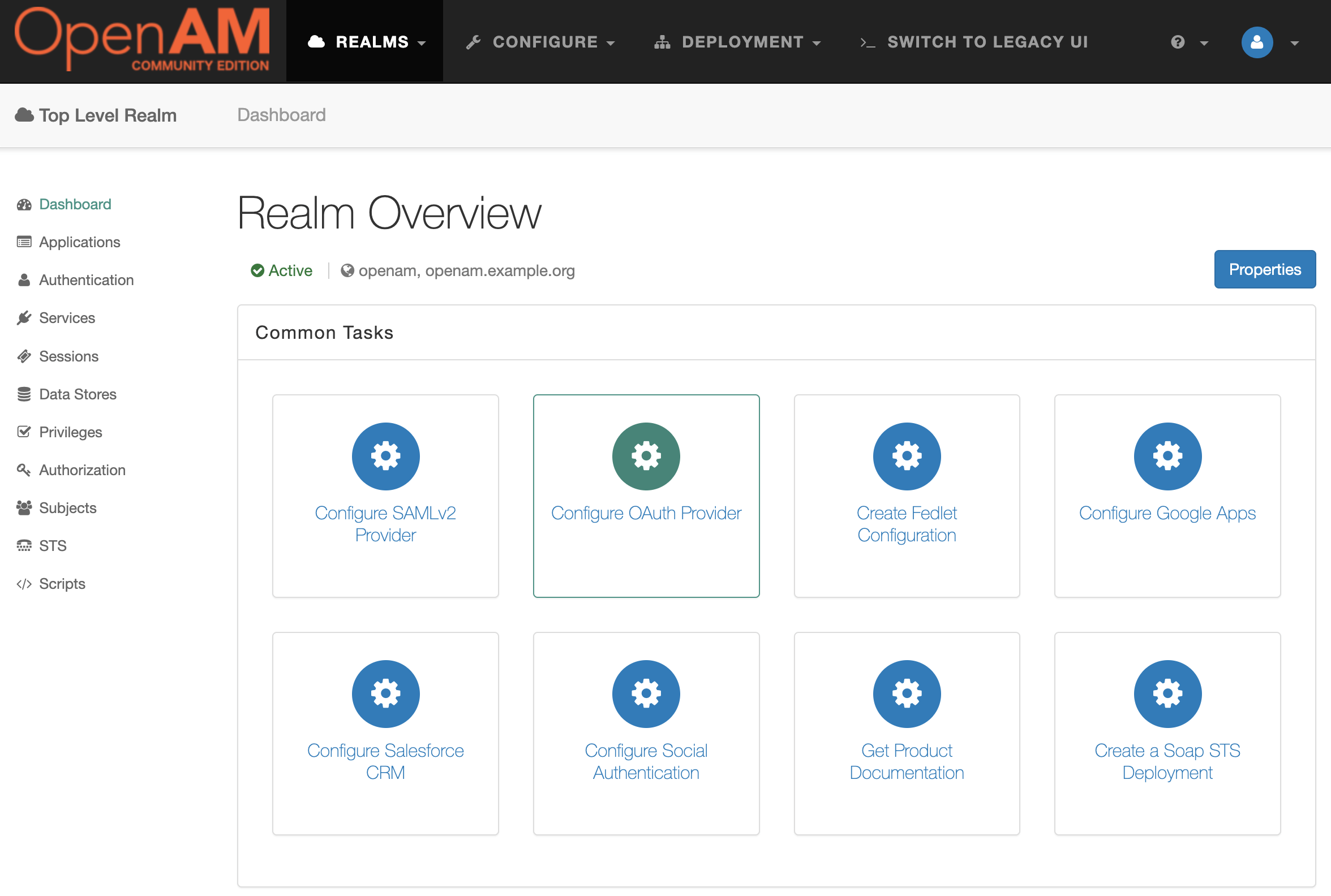
Task: Launch the Configure Google Apps task
Action: 1167,512
